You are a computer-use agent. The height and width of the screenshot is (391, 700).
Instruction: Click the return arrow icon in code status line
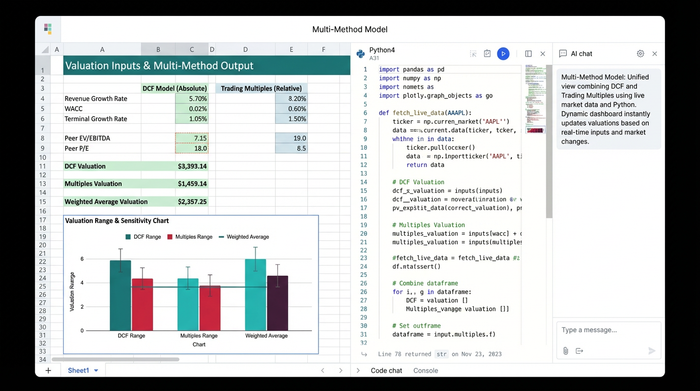pyautogui.click(x=364, y=354)
